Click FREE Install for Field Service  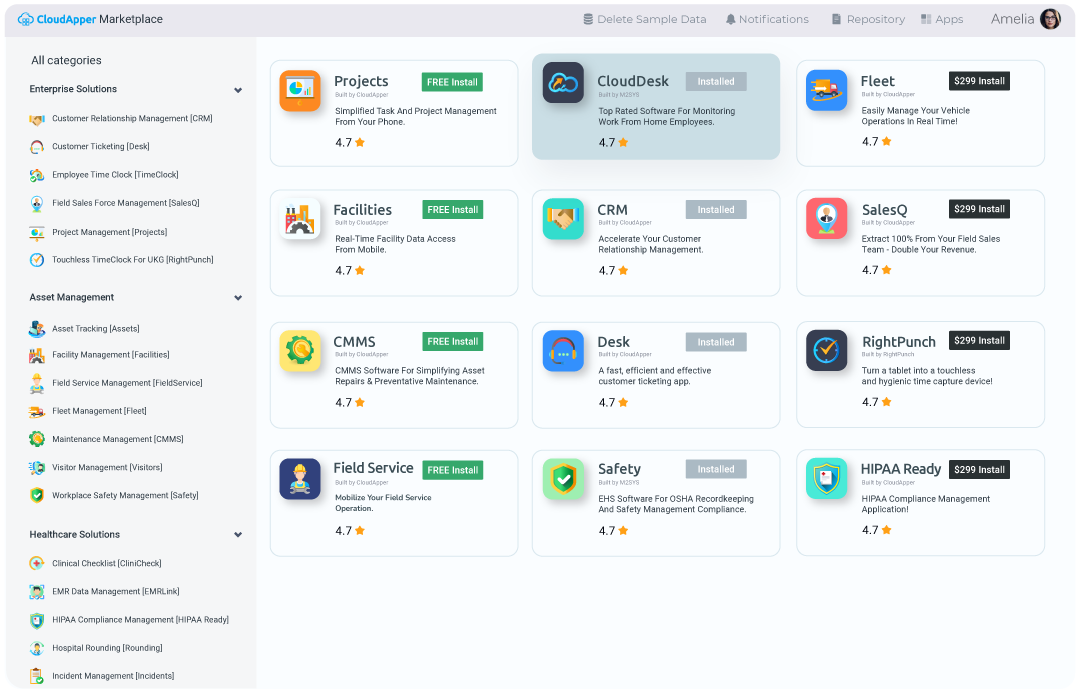coord(453,470)
